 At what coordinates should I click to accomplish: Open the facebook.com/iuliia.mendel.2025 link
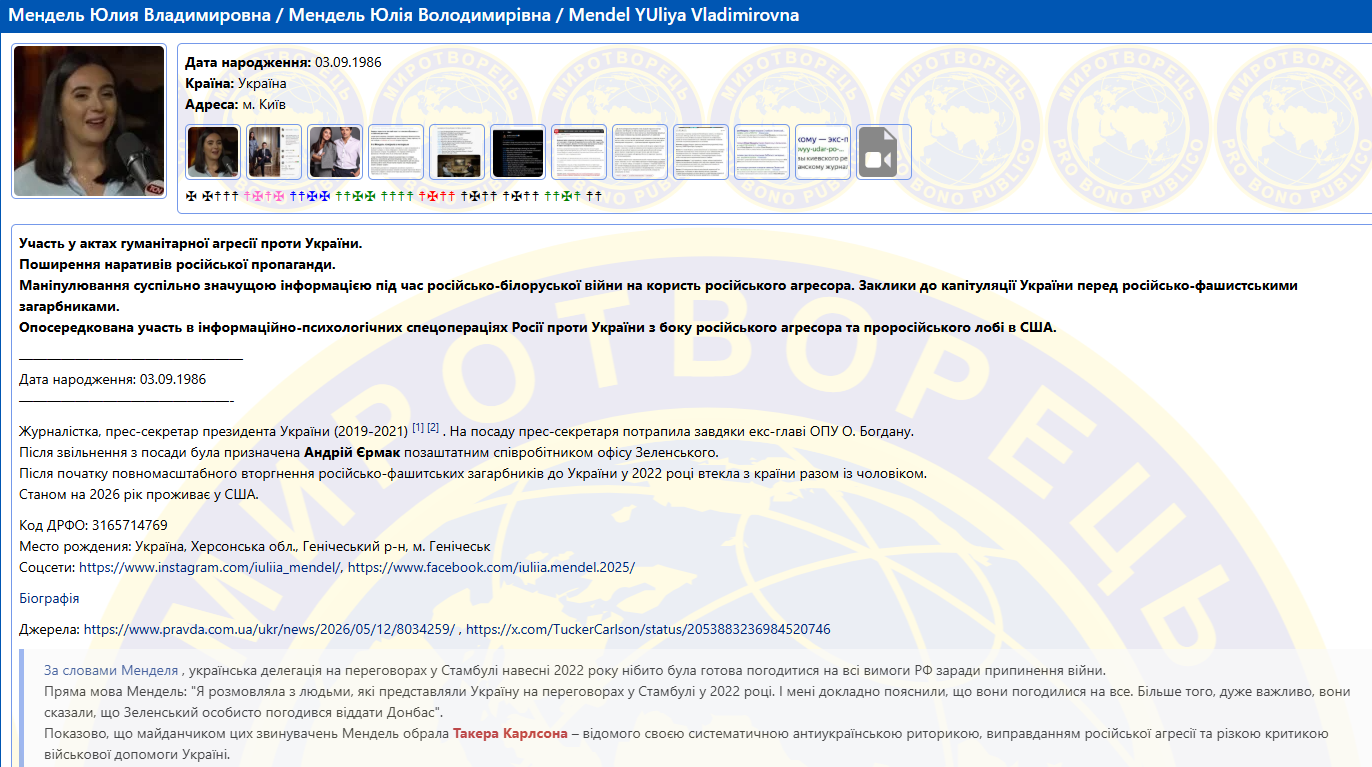491,567
